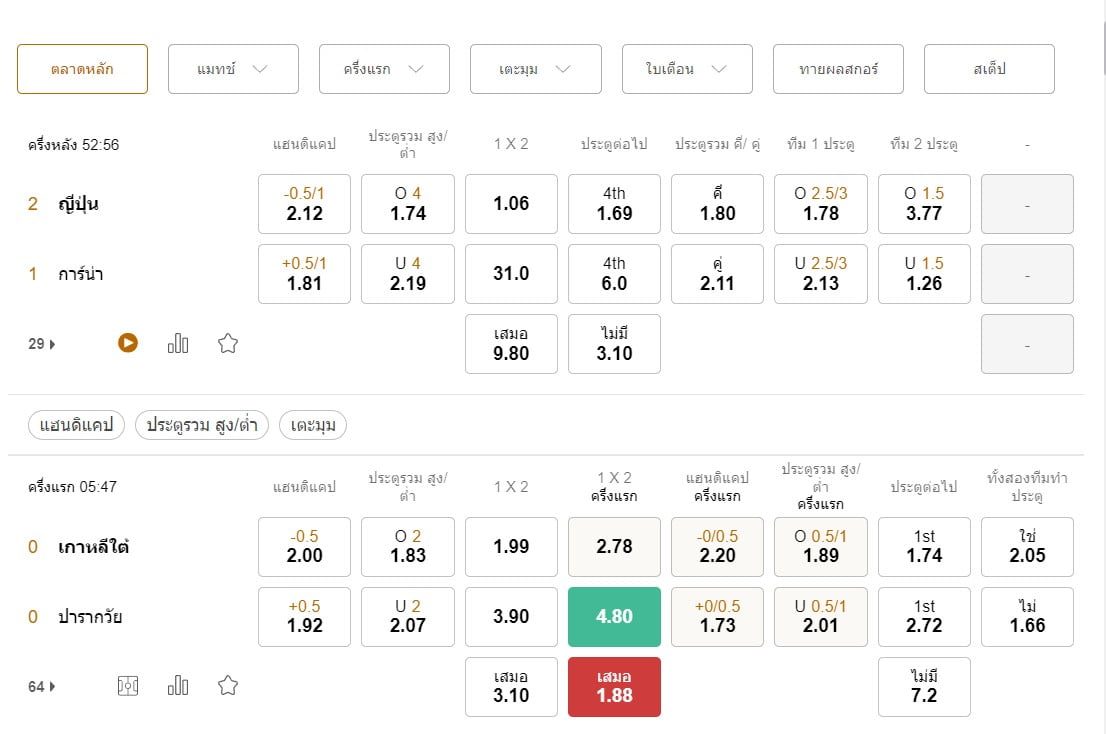Select Over 4 goals at 1.74
Image resolution: width=1106 pixels, height=734 pixels.
click(x=408, y=204)
